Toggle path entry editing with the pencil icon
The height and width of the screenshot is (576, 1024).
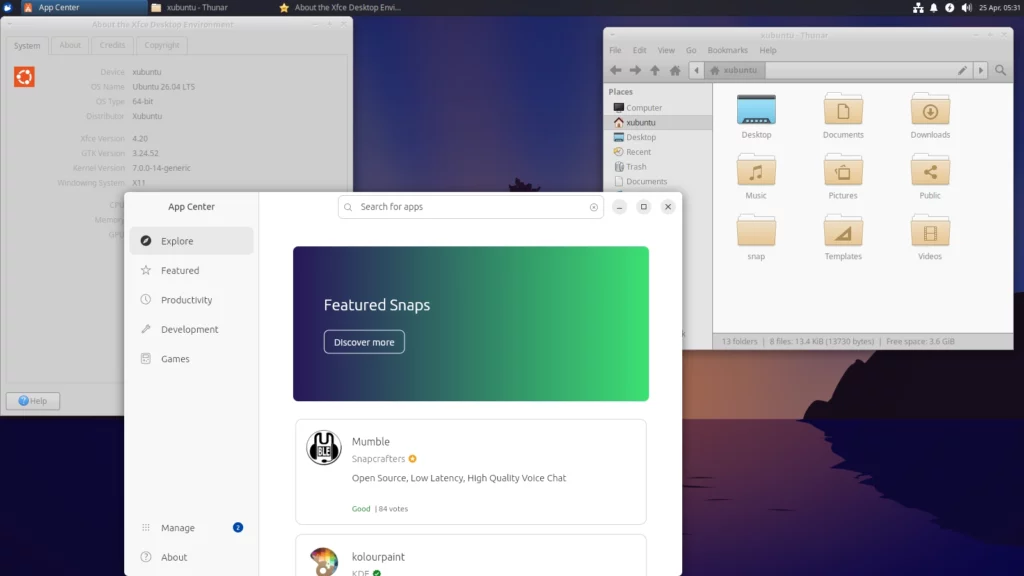coord(962,70)
